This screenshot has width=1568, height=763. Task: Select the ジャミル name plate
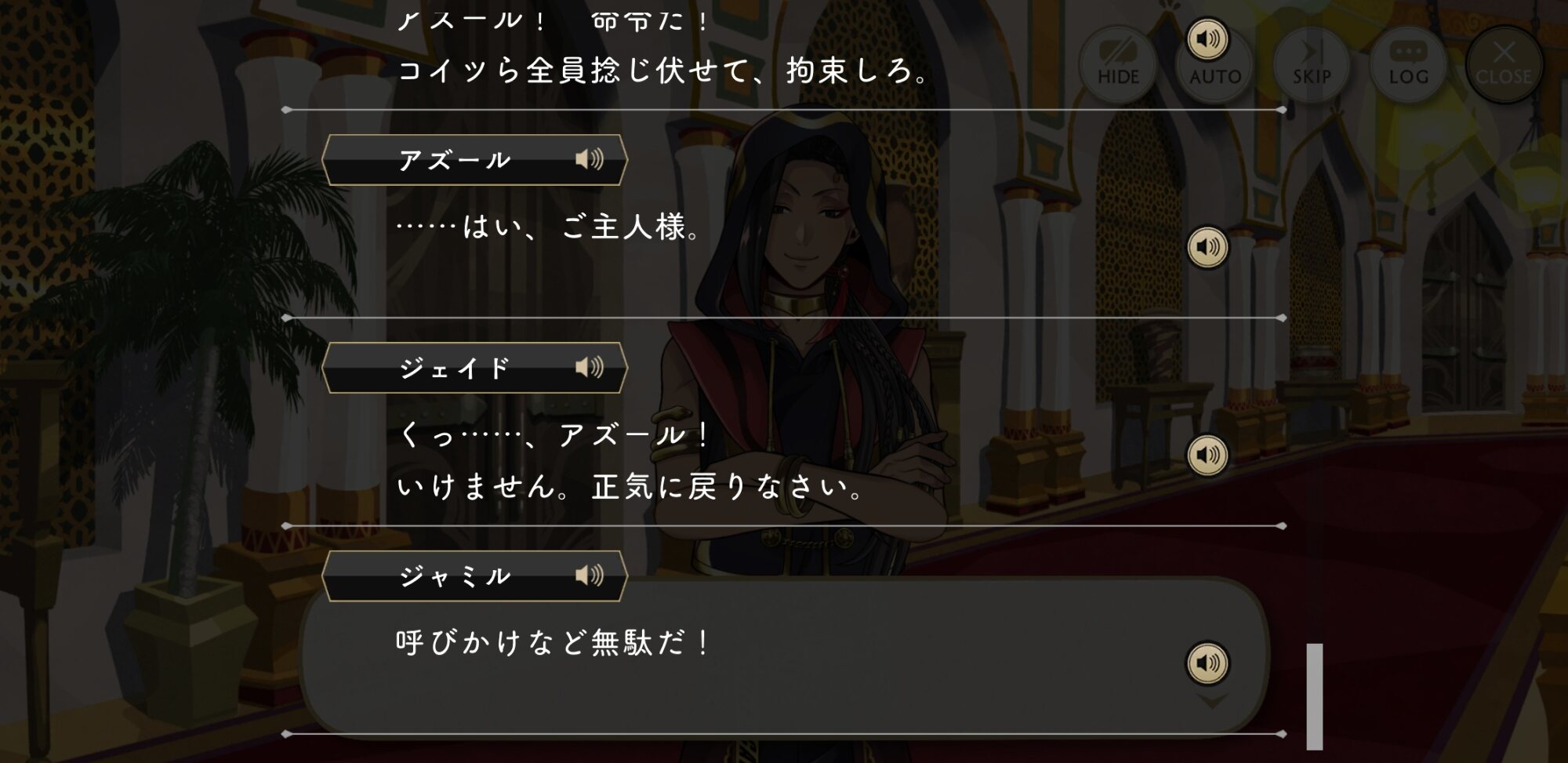pos(474,576)
